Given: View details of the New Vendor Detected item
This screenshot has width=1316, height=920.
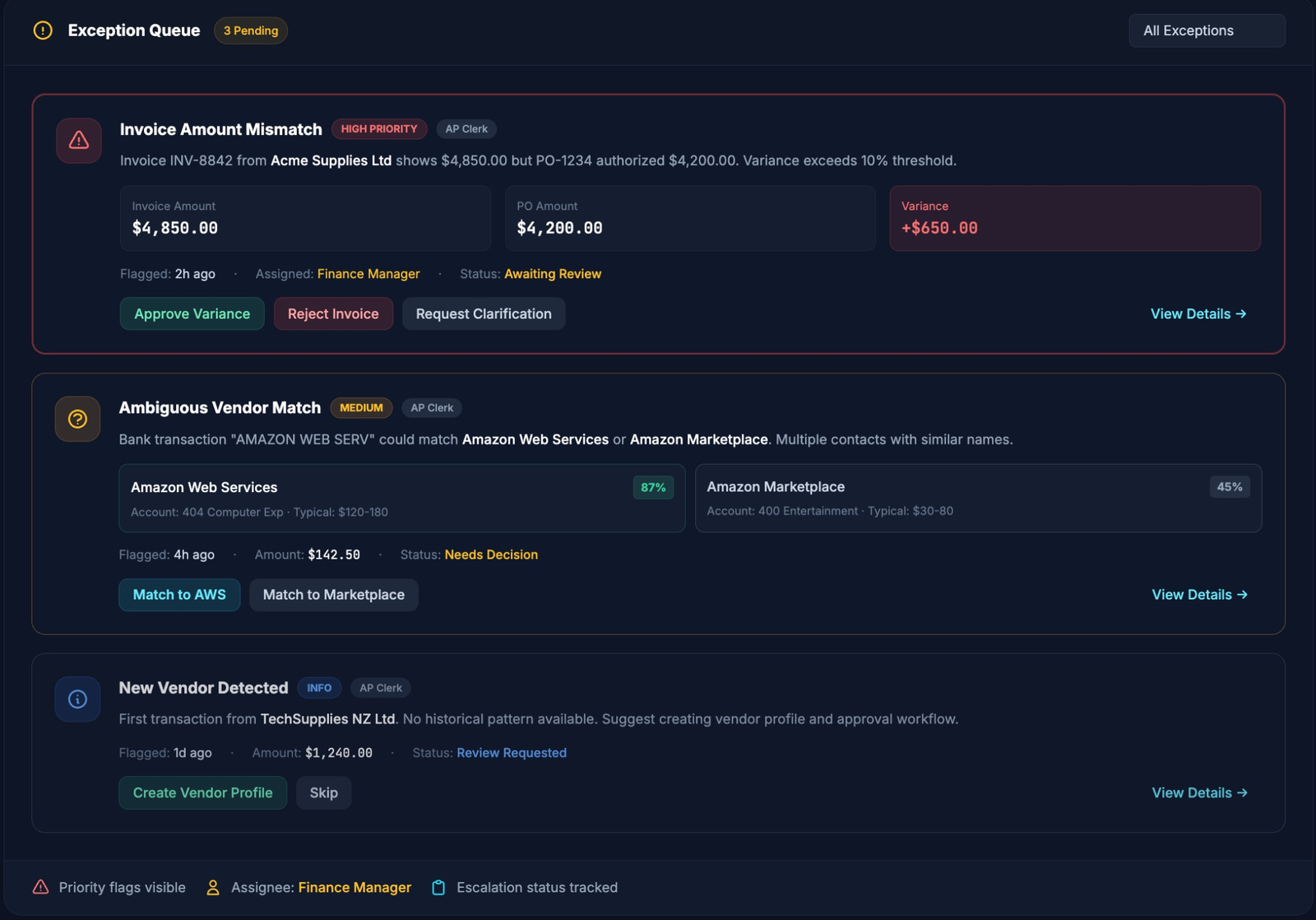Looking at the screenshot, I should point(1199,792).
